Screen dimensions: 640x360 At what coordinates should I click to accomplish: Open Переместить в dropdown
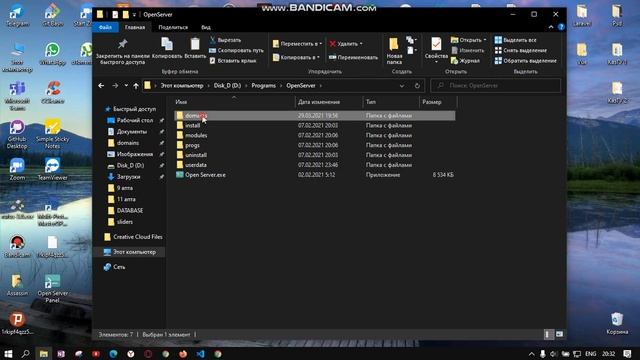pyautogui.click(x=297, y=44)
